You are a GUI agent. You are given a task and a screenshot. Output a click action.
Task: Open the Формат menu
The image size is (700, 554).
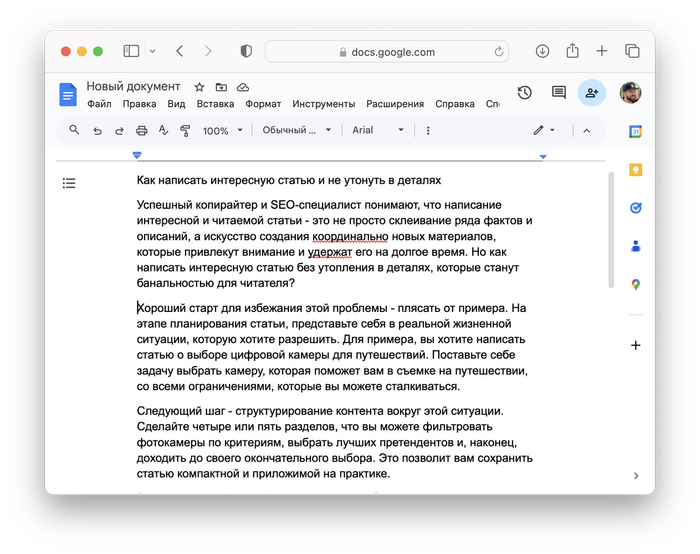click(263, 104)
